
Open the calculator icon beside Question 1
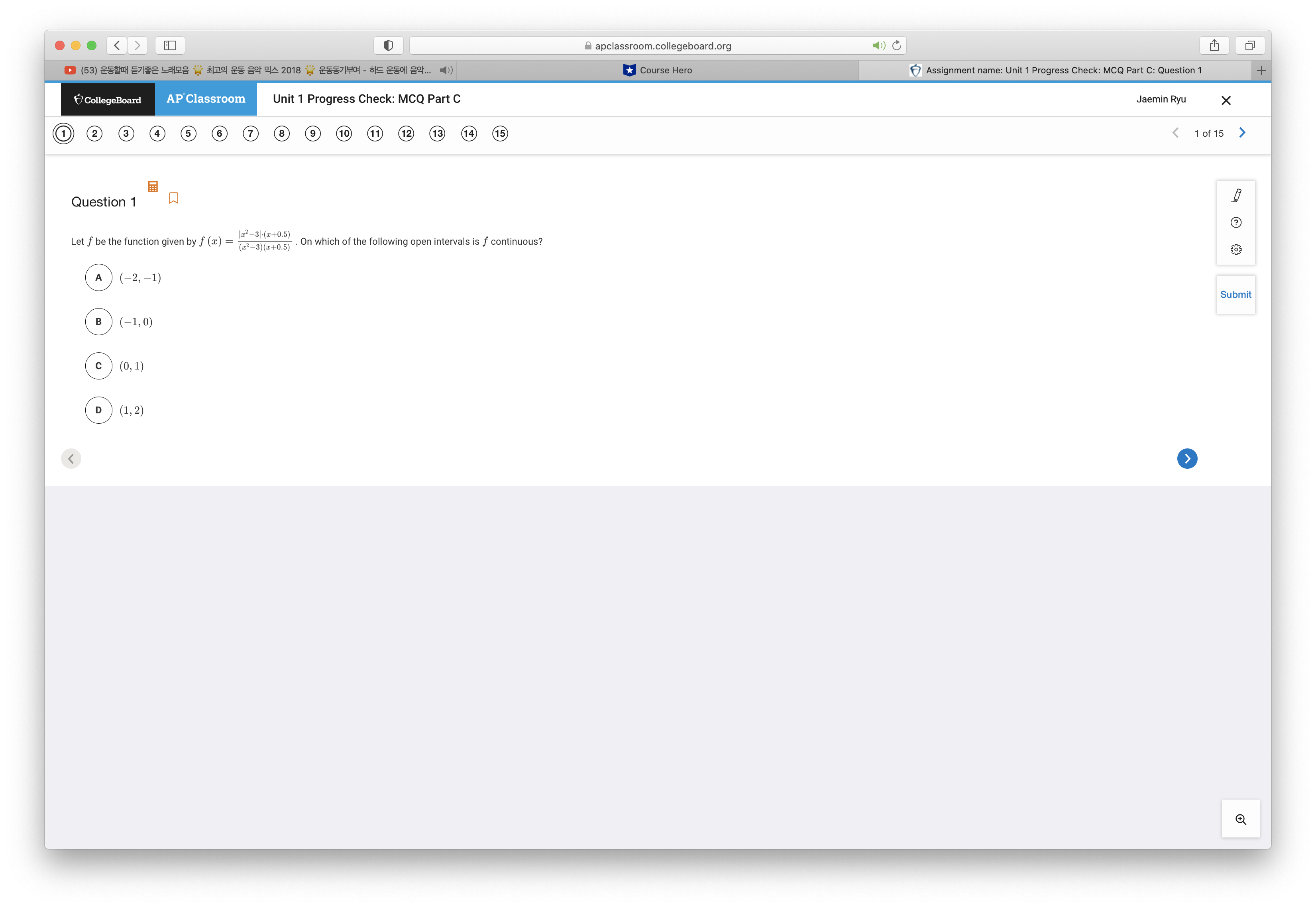click(x=152, y=187)
